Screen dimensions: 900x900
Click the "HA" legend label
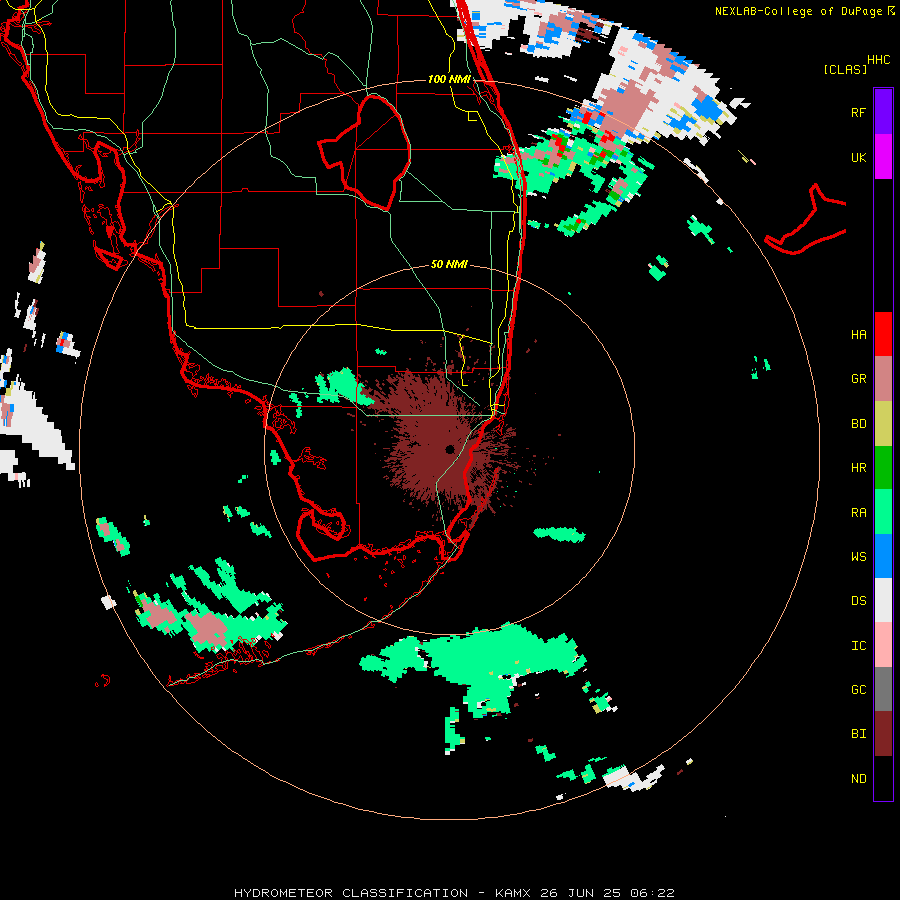[x=858, y=335]
